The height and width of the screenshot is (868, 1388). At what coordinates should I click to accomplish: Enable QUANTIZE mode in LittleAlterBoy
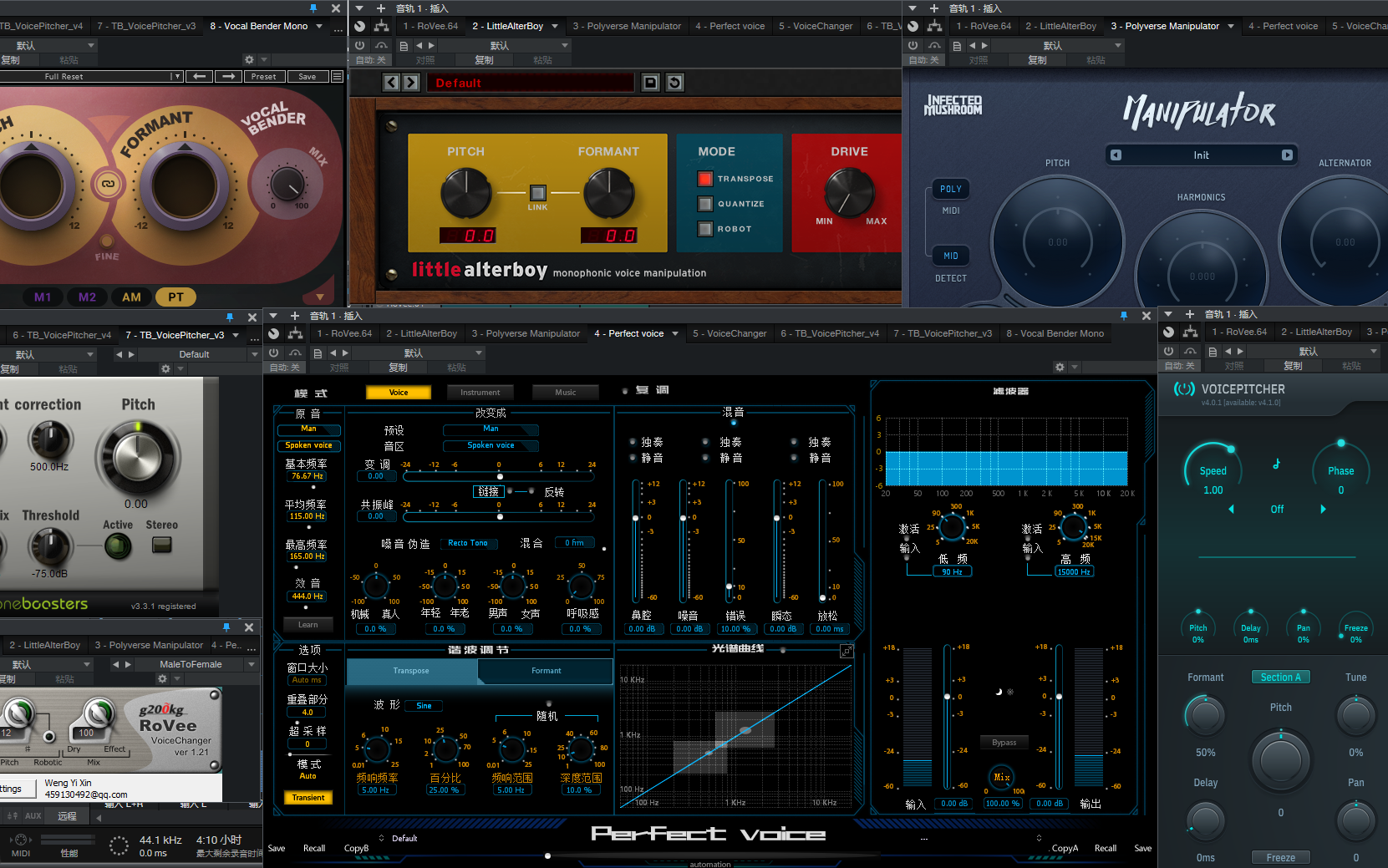[x=705, y=203]
